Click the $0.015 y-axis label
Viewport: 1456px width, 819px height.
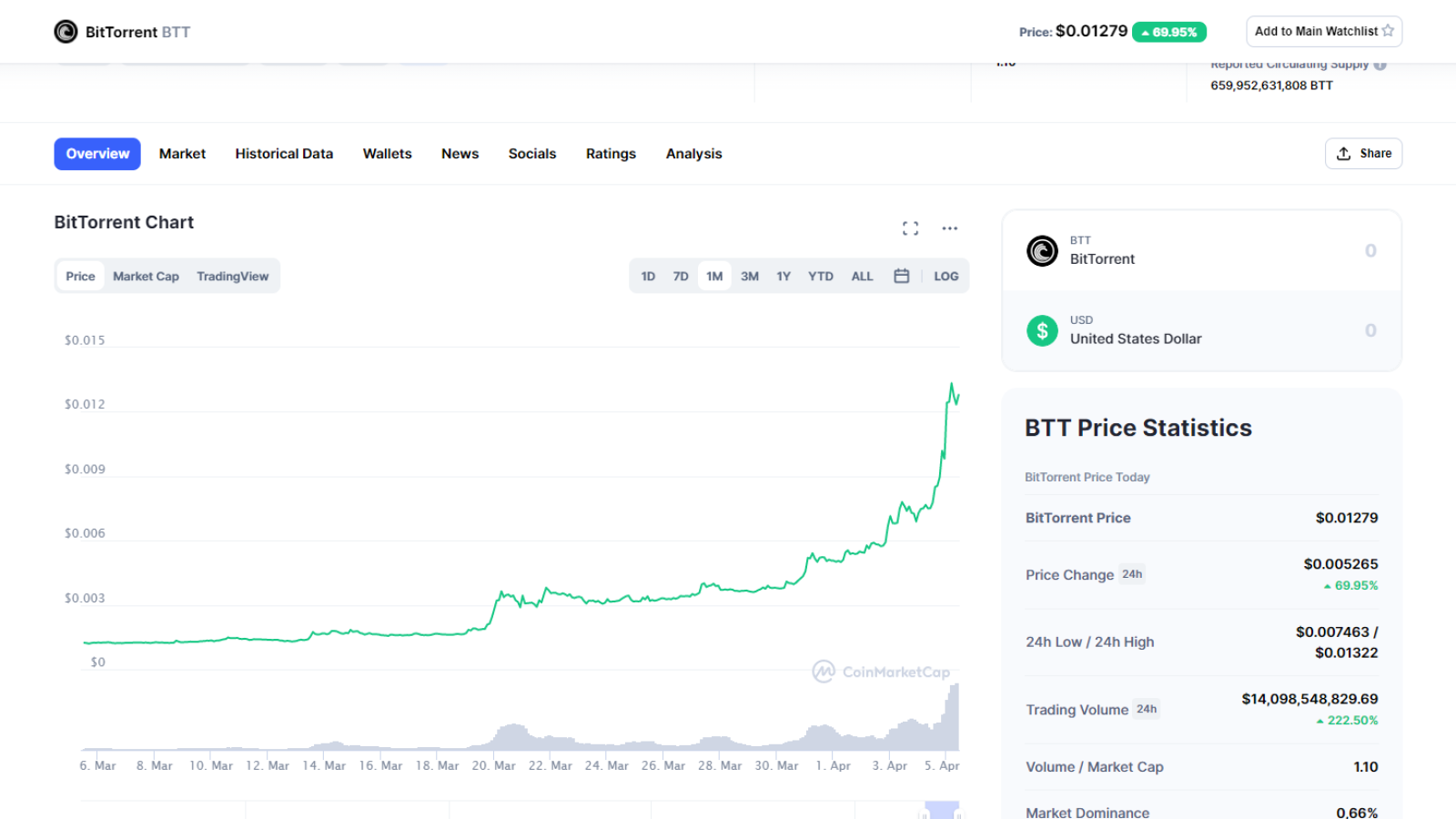[85, 340]
